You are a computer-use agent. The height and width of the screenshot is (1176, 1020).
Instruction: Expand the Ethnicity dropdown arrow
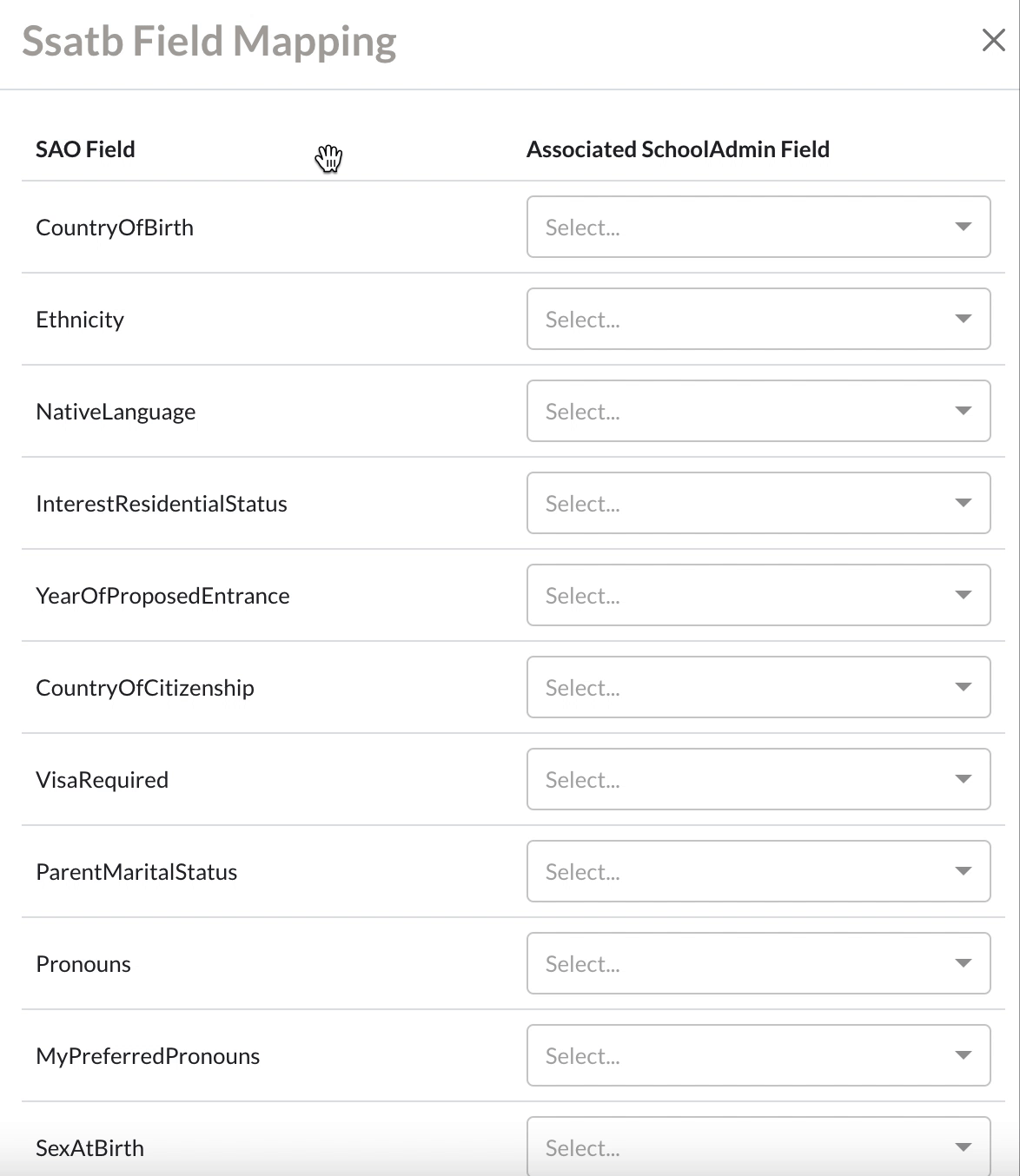[963, 319]
